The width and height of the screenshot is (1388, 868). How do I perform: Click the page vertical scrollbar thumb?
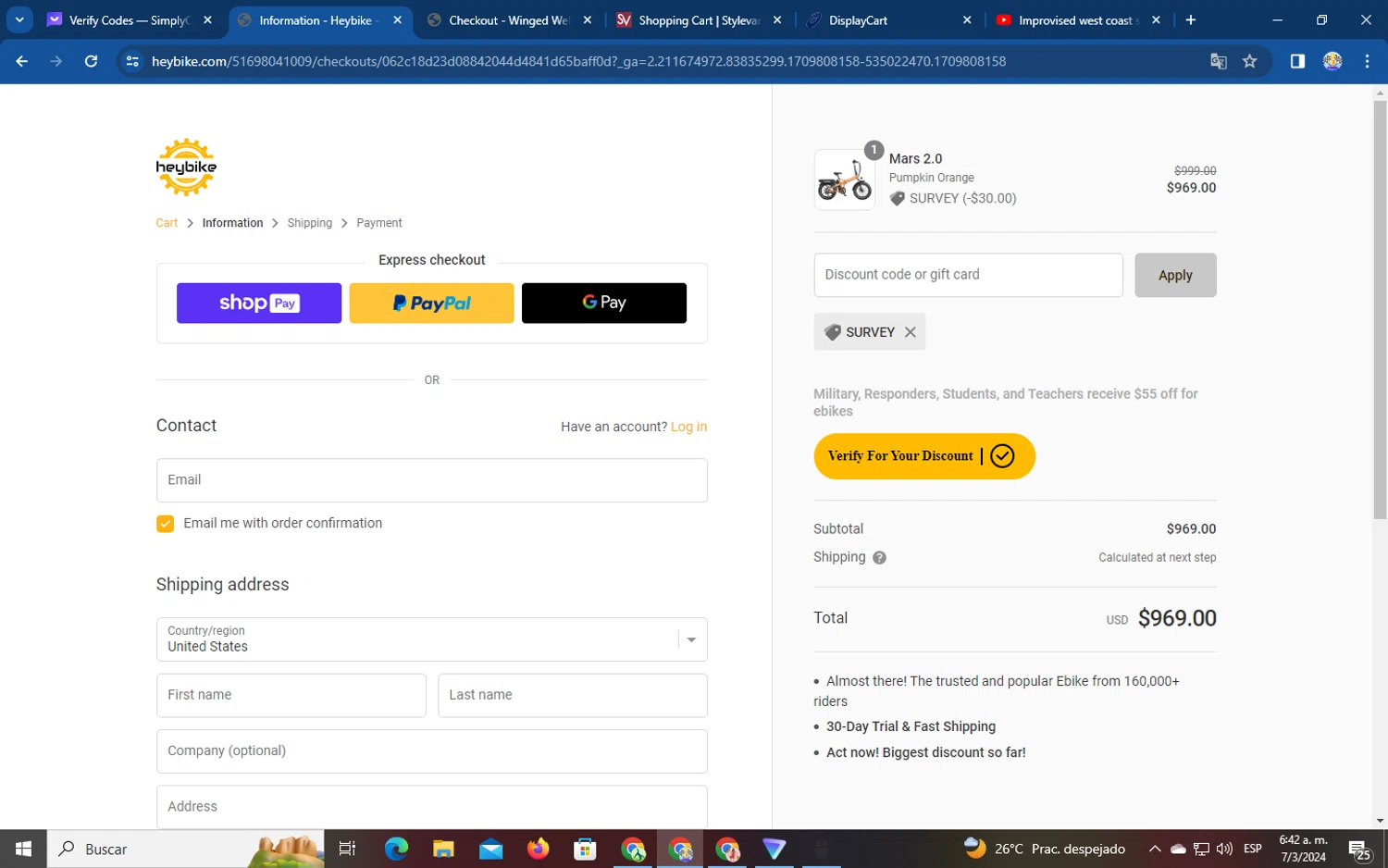(1380, 309)
